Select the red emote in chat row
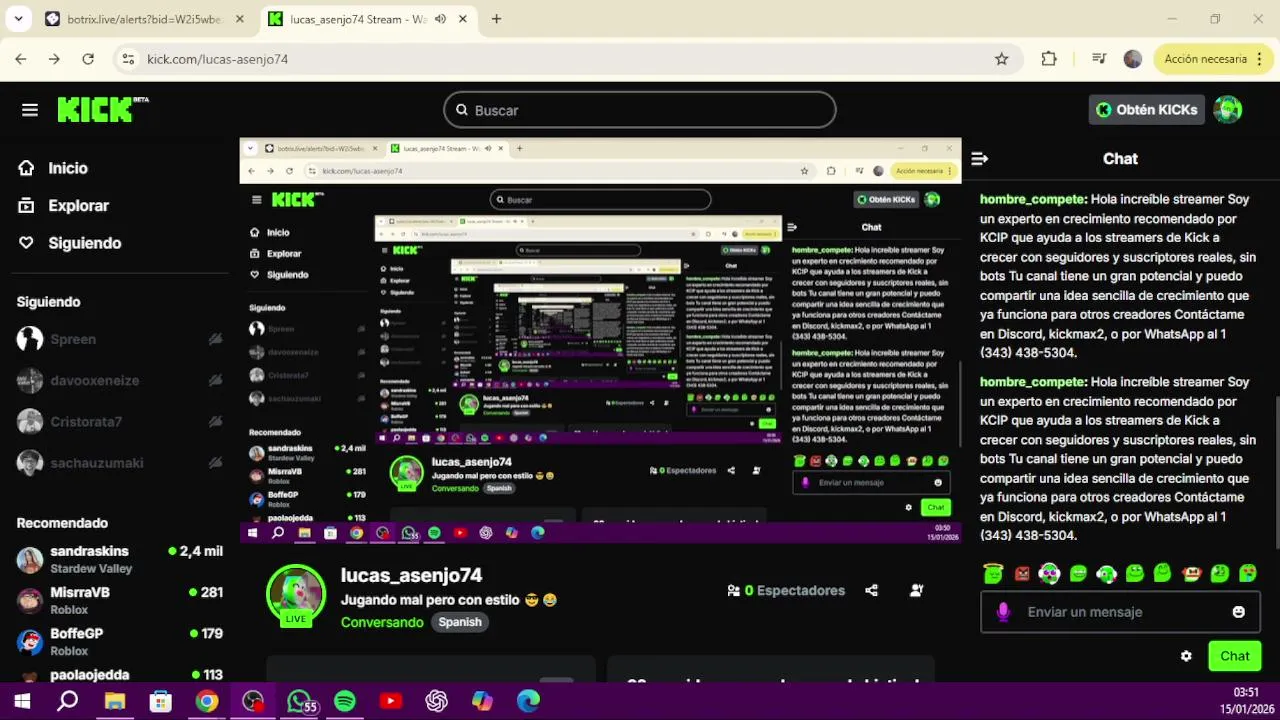Image resolution: width=1280 pixels, height=720 pixels. click(1022, 574)
